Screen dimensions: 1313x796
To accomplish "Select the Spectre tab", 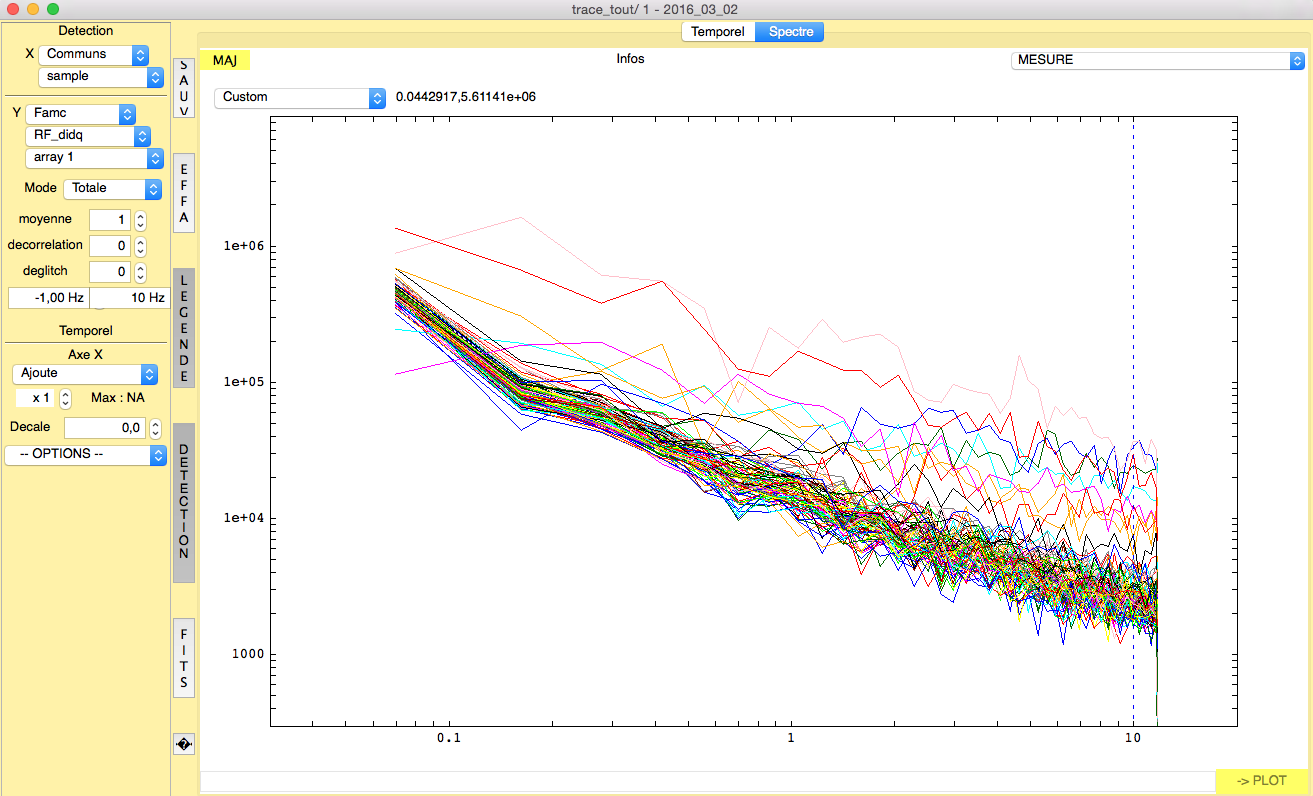I will (x=790, y=32).
